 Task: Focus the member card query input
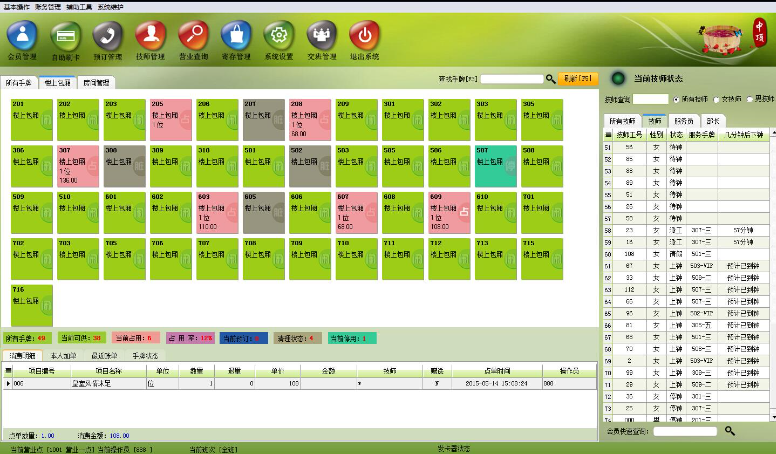[685, 431]
